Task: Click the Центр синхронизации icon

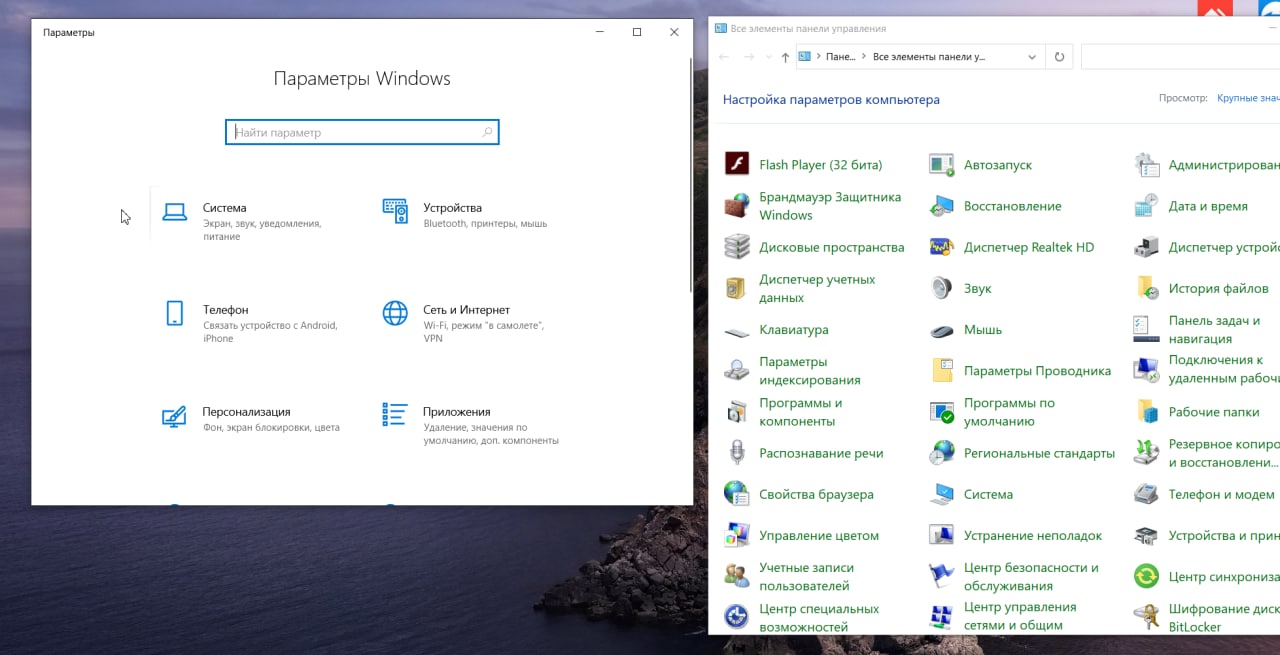Action: [1146, 576]
